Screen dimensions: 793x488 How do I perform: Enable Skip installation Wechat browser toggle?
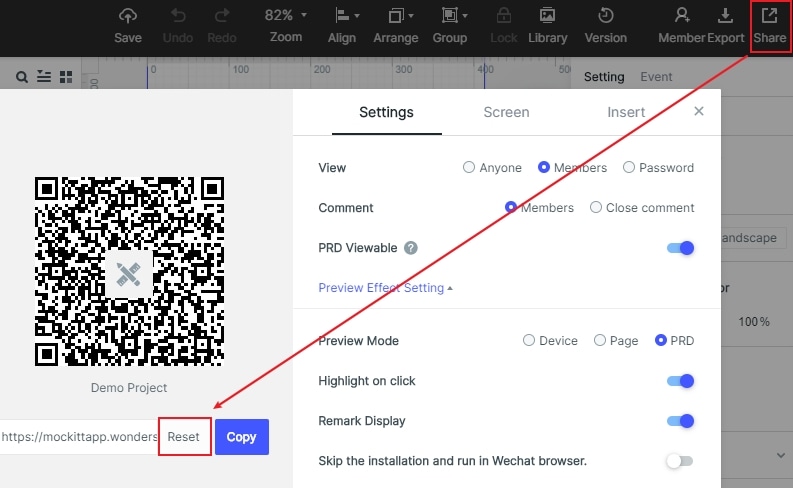679,461
